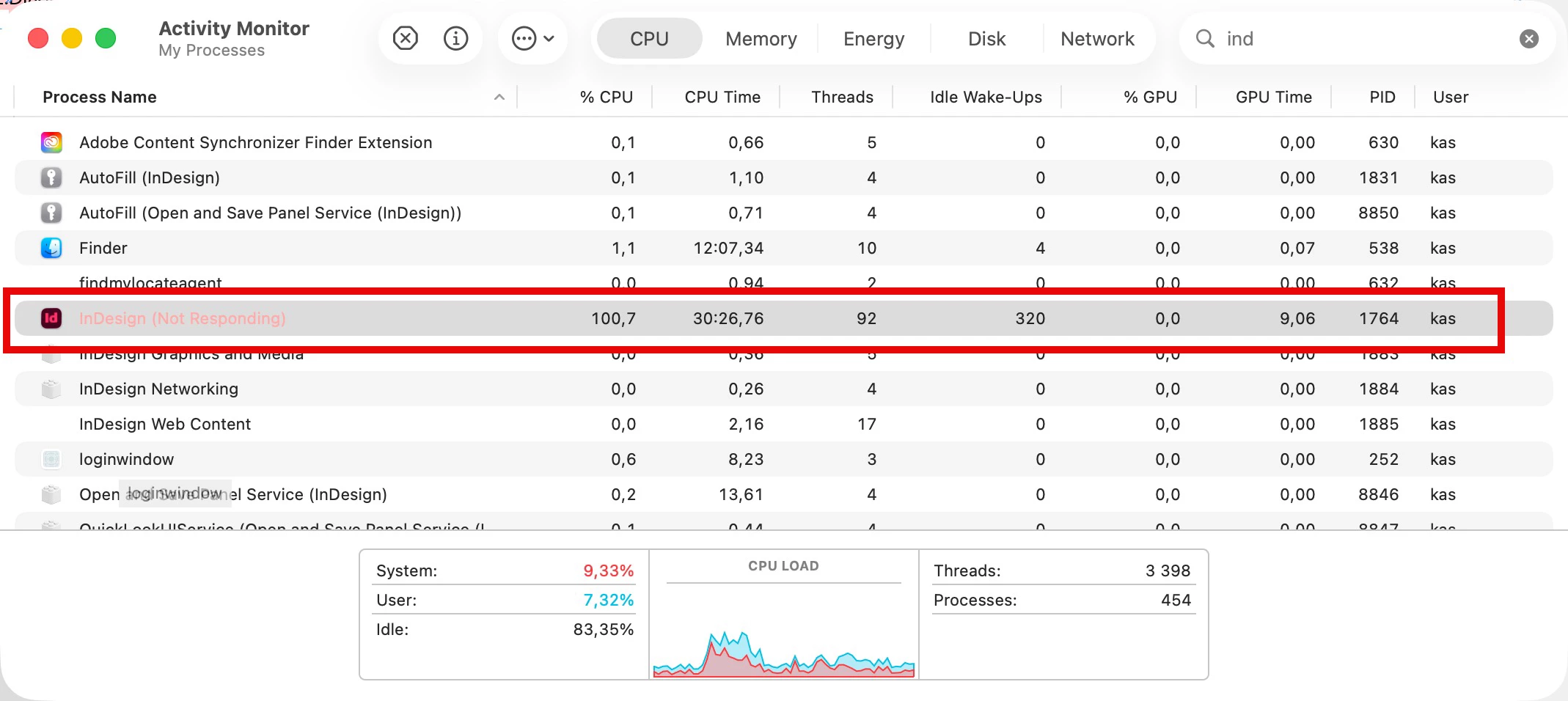The image size is (1568, 701).
Task: Sort by CPU Time column header
Action: click(x=722, y=97)
